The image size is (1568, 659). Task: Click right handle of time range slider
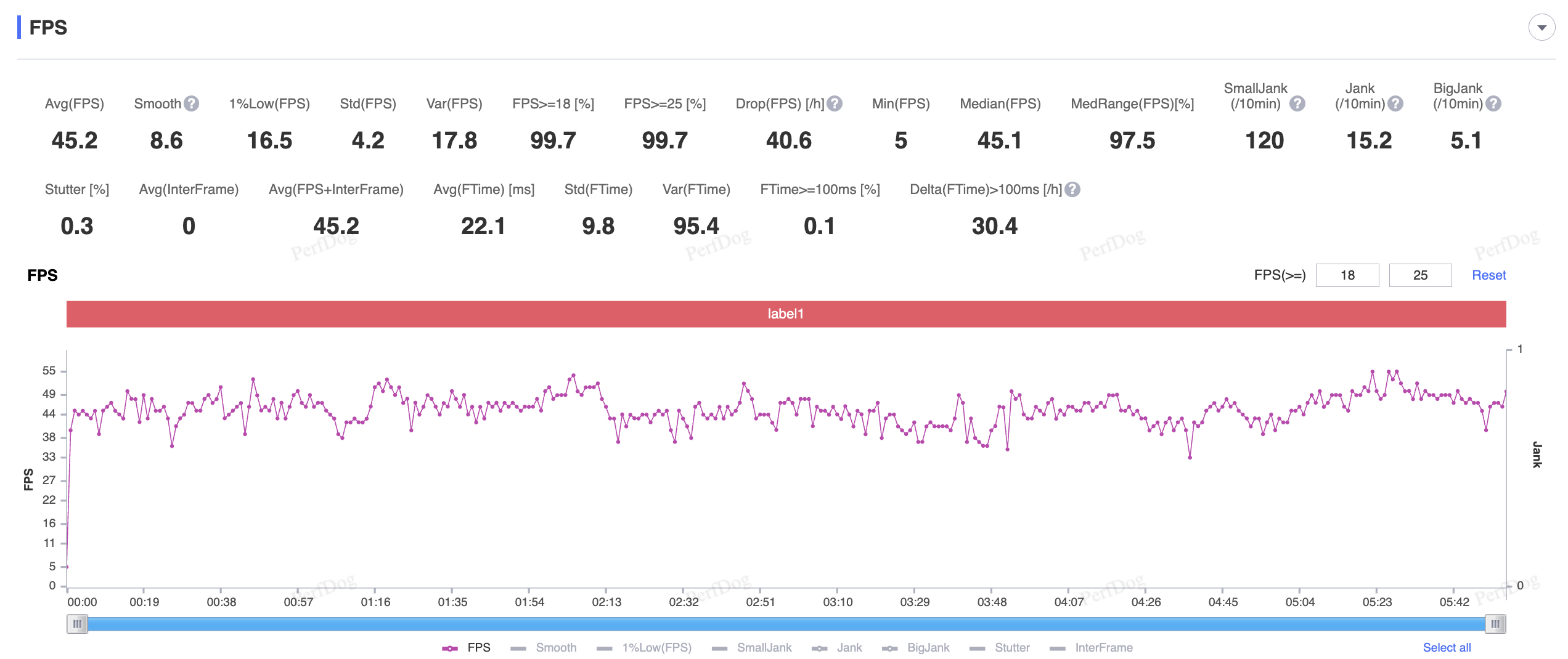point(1495,624)
